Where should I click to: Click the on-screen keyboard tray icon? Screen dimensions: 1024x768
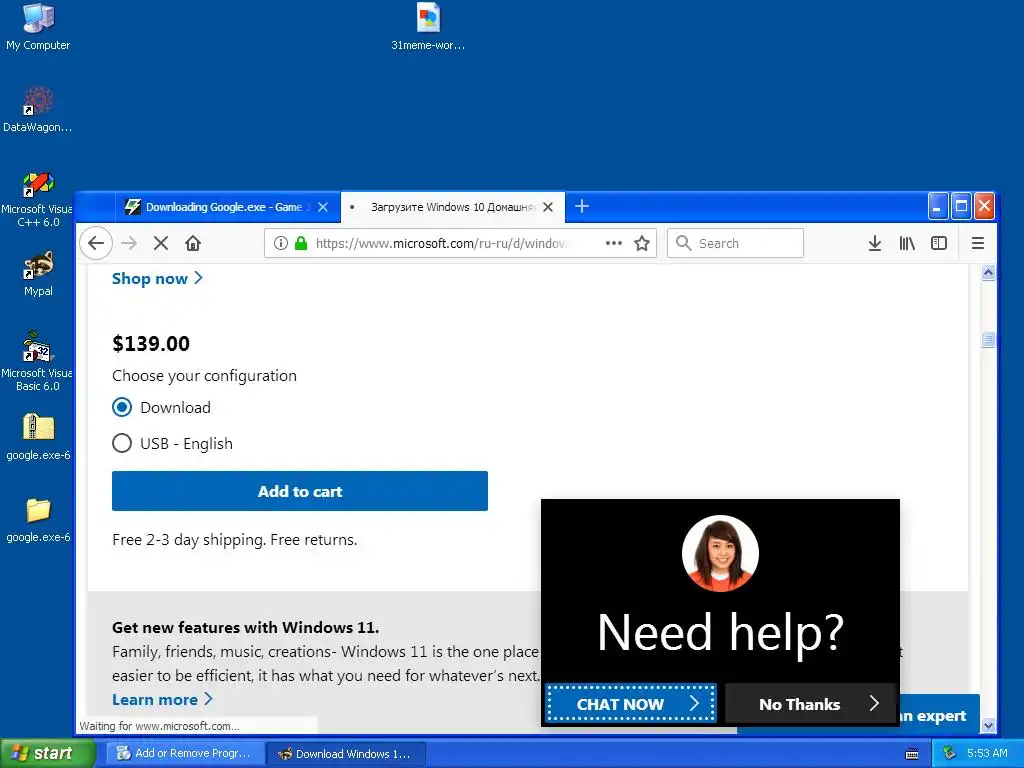point(912,754)
